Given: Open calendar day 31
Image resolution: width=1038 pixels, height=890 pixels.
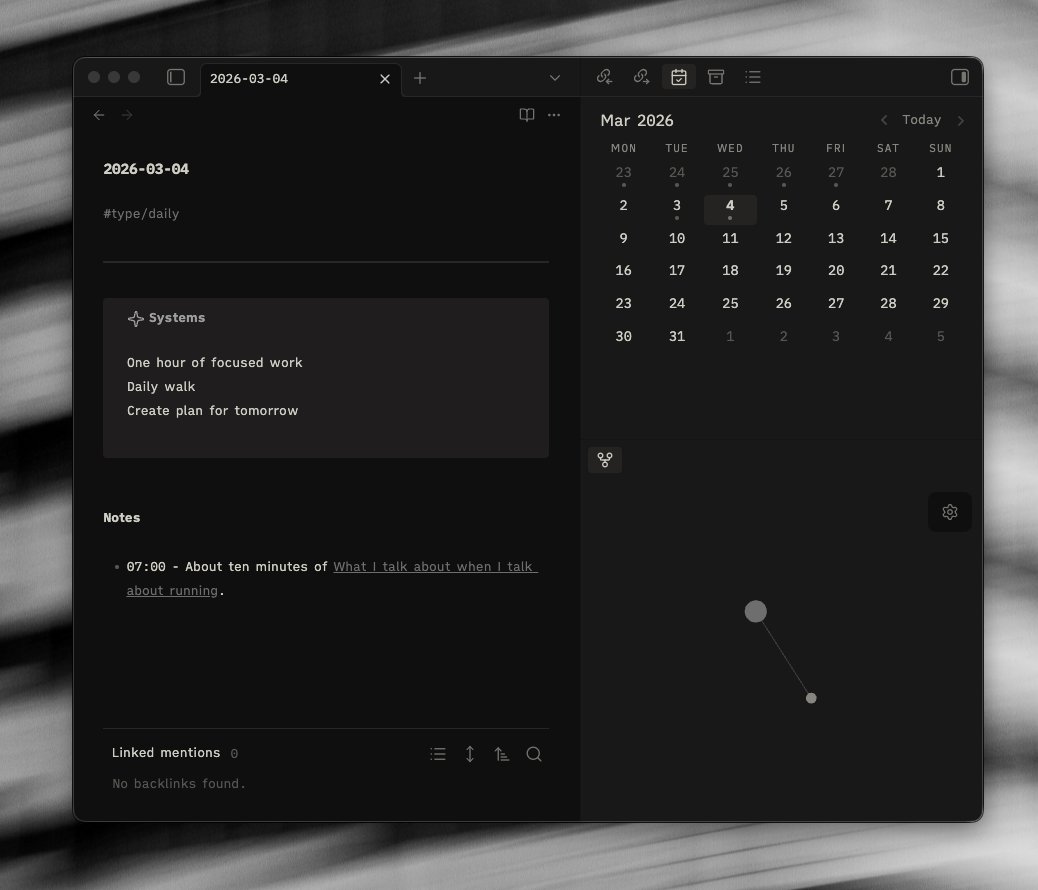Looking at the screenshot, I should coord(677,336).
